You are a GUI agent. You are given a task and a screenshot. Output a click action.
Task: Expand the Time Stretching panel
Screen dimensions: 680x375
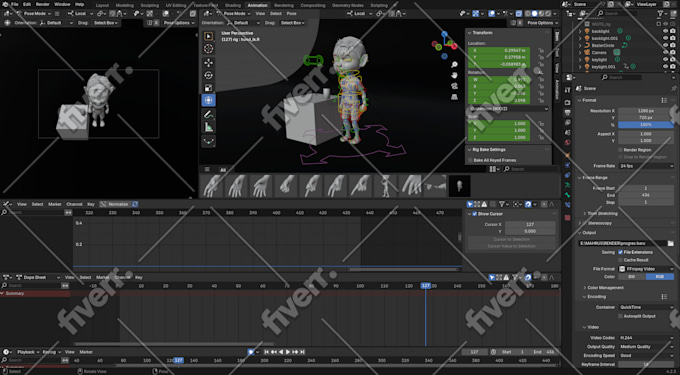585,214
